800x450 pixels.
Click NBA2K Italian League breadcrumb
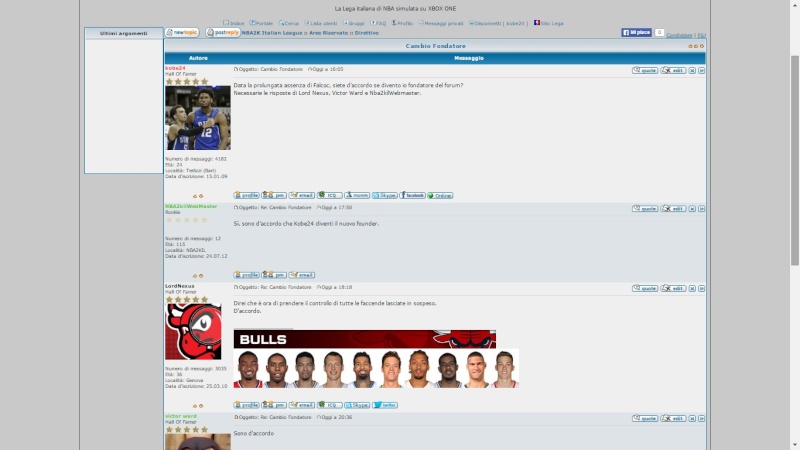[x=272, y=33]
